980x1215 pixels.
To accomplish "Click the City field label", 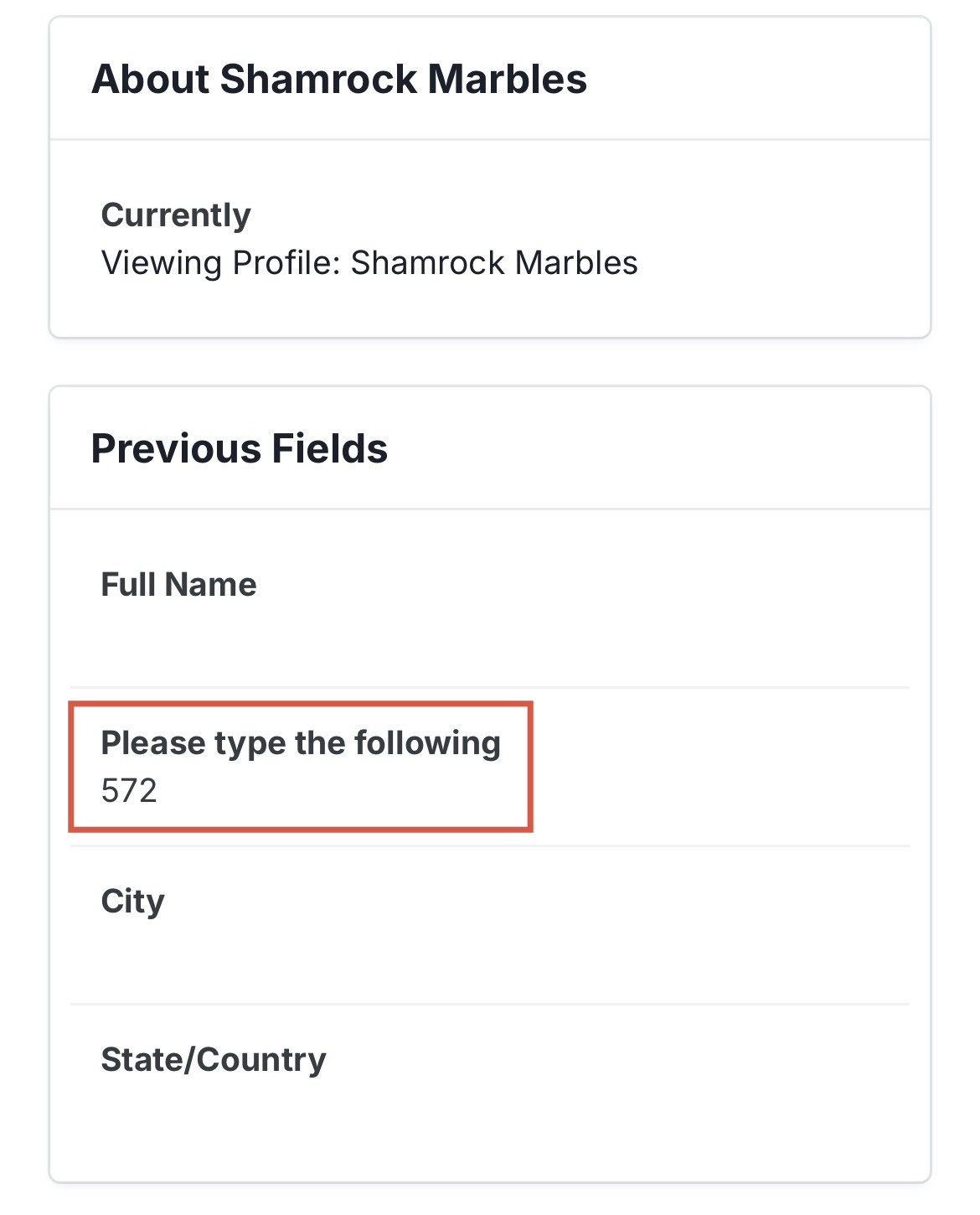I will (132, 902).
